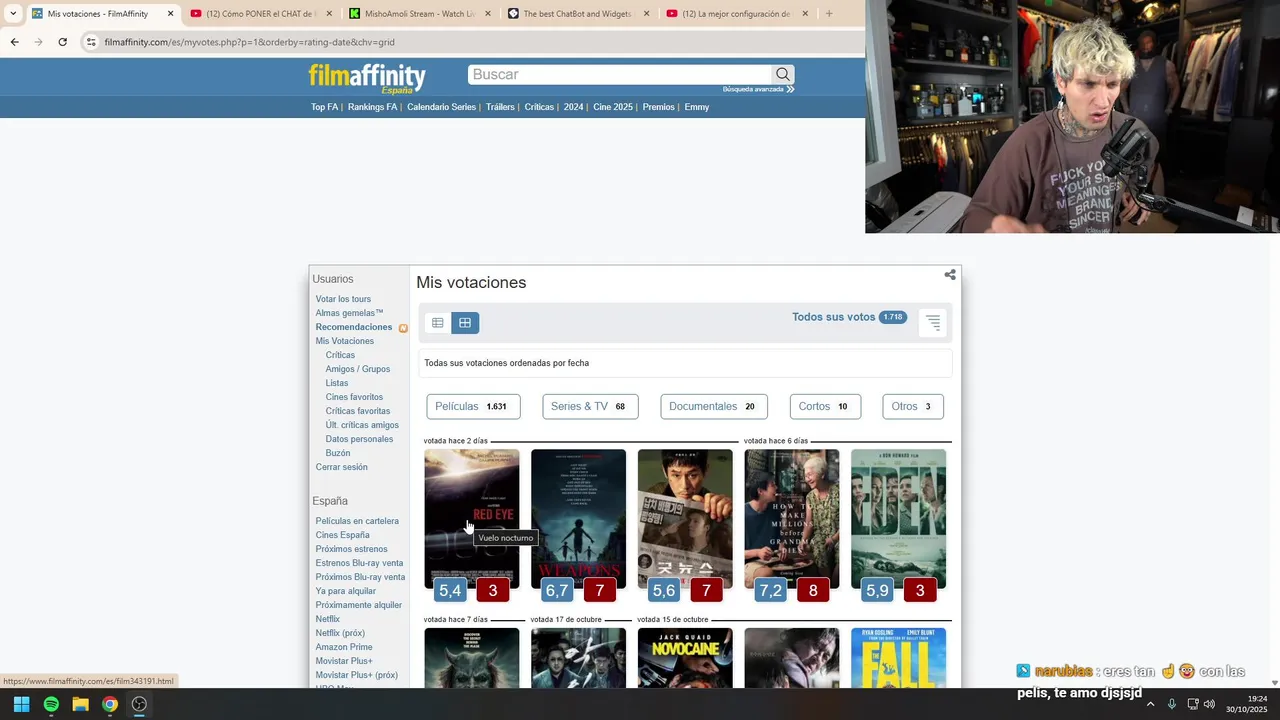Click the browser back arrow
Screen dimensions: 1280x720
coord(14,42)
